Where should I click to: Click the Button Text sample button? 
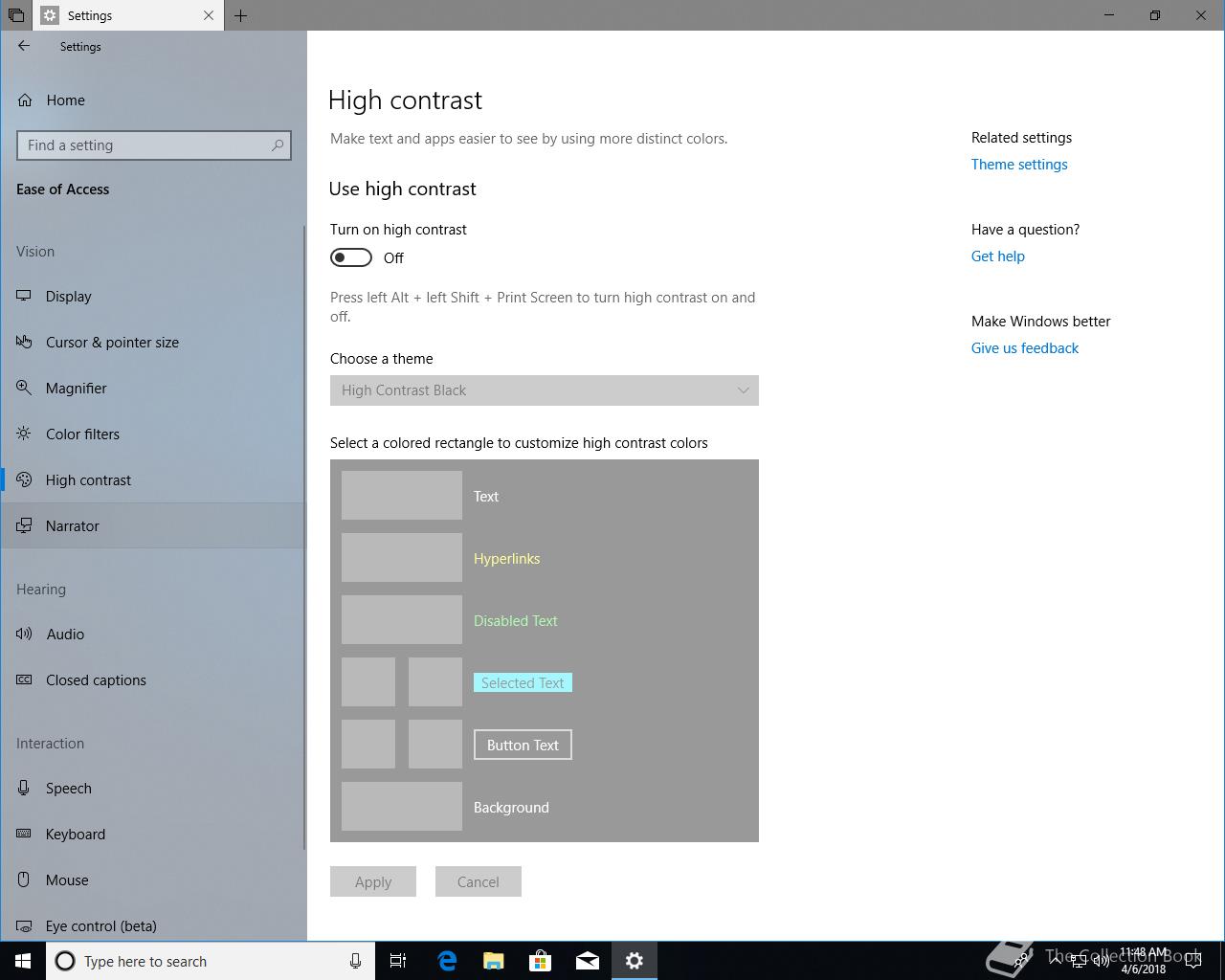[x=523, y=745]
